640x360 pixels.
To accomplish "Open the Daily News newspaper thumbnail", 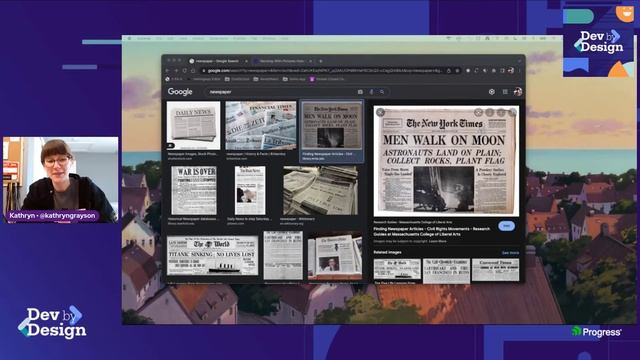I will [x=193, y=125].
